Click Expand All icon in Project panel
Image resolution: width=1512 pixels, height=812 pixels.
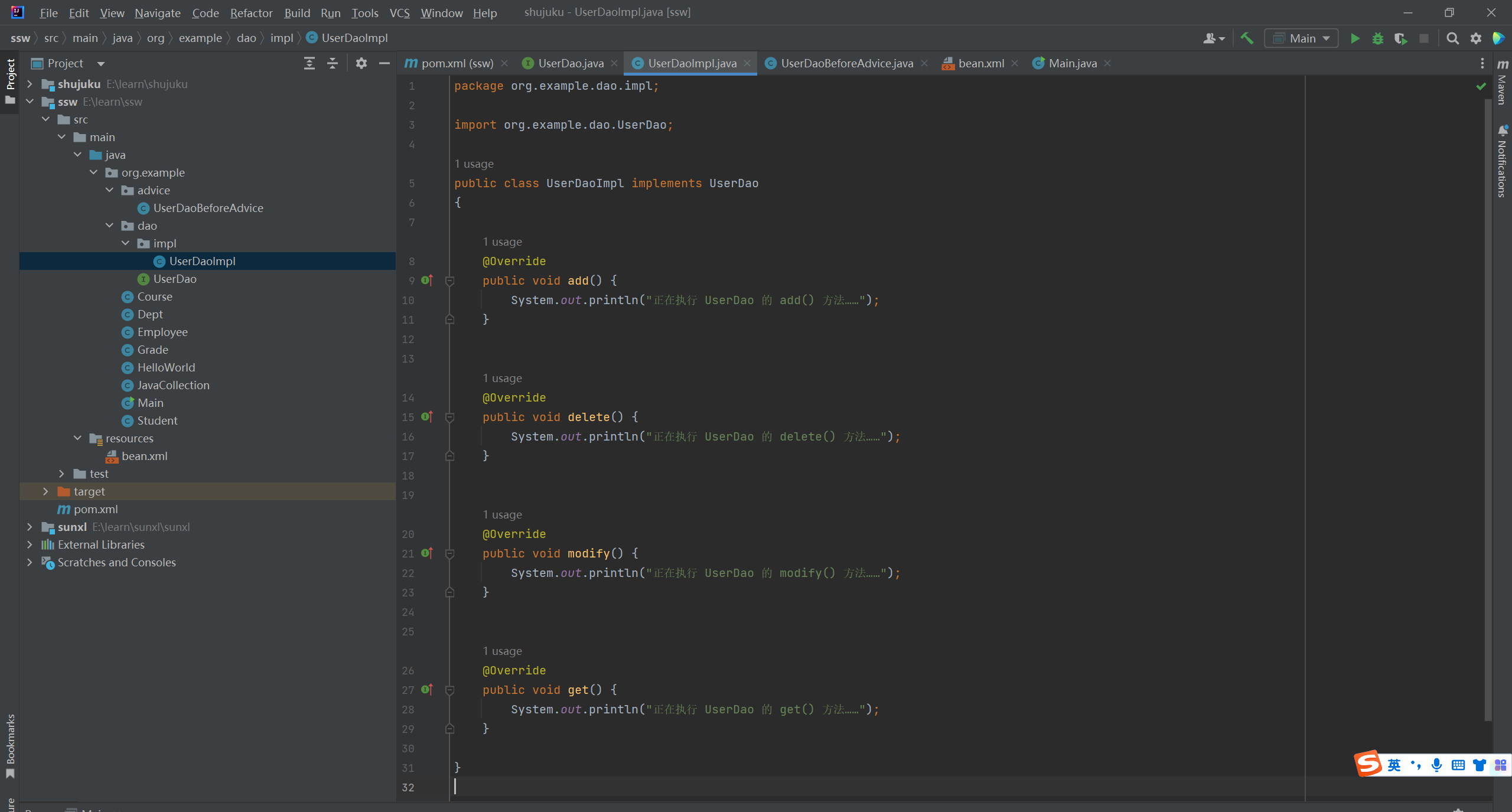point(309,63)
